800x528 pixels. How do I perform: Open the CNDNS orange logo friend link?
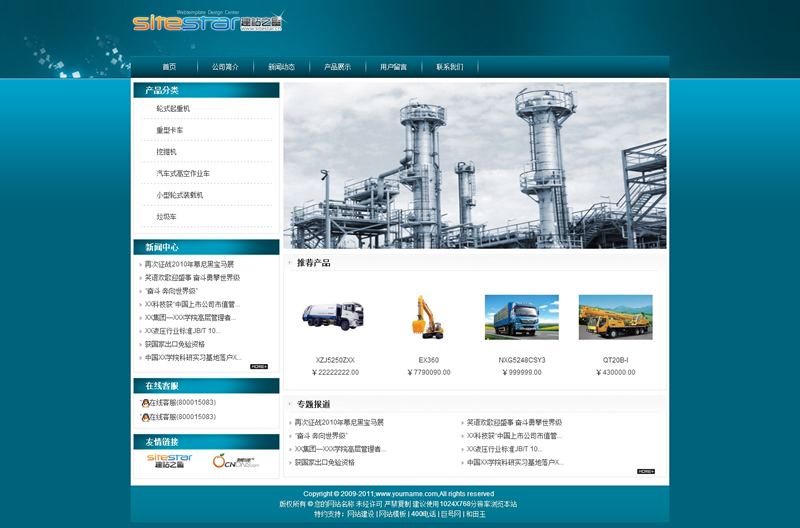(x=235, y=461)
